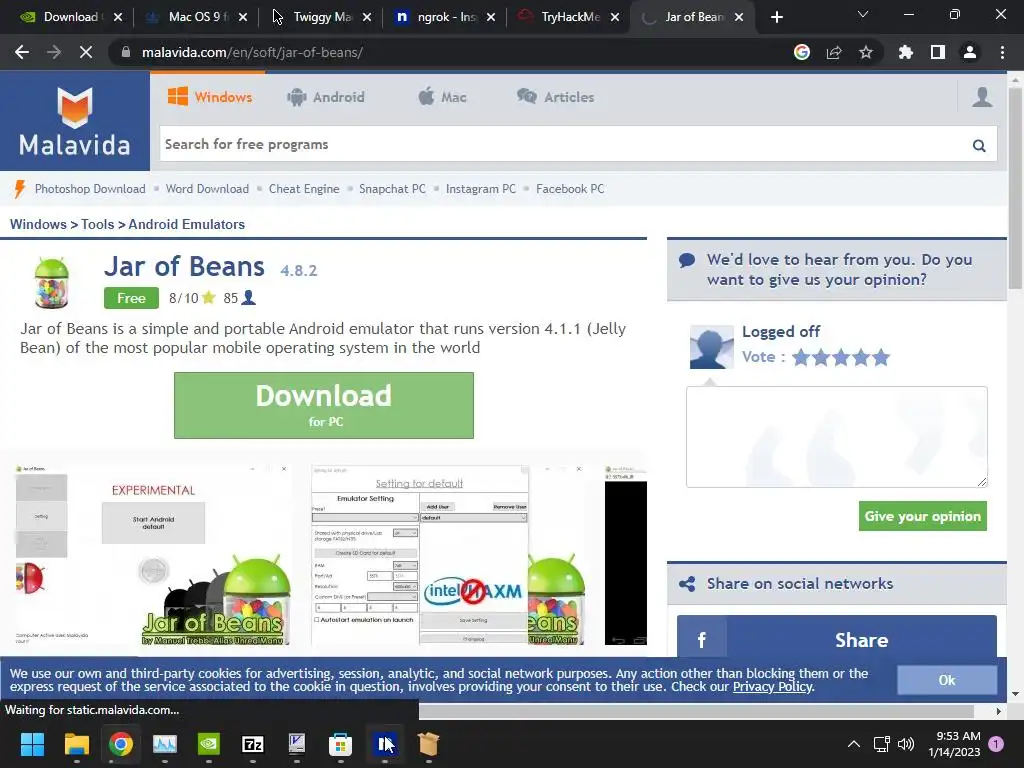Click the opinion comment text area
Screen dimensions: 1024x768
click(x=837, y=437)
